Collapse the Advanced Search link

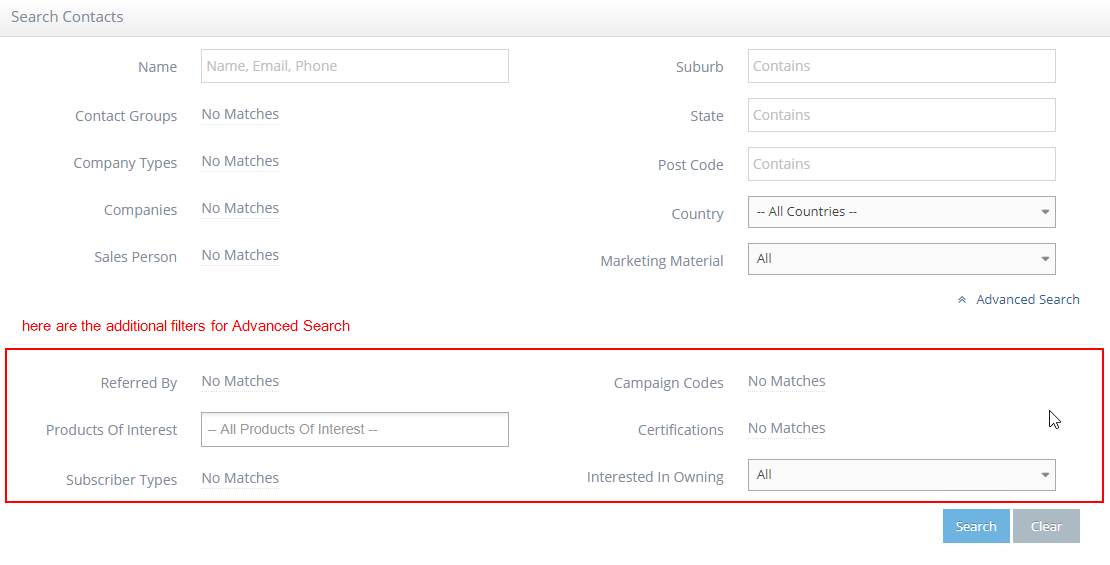1027,299
